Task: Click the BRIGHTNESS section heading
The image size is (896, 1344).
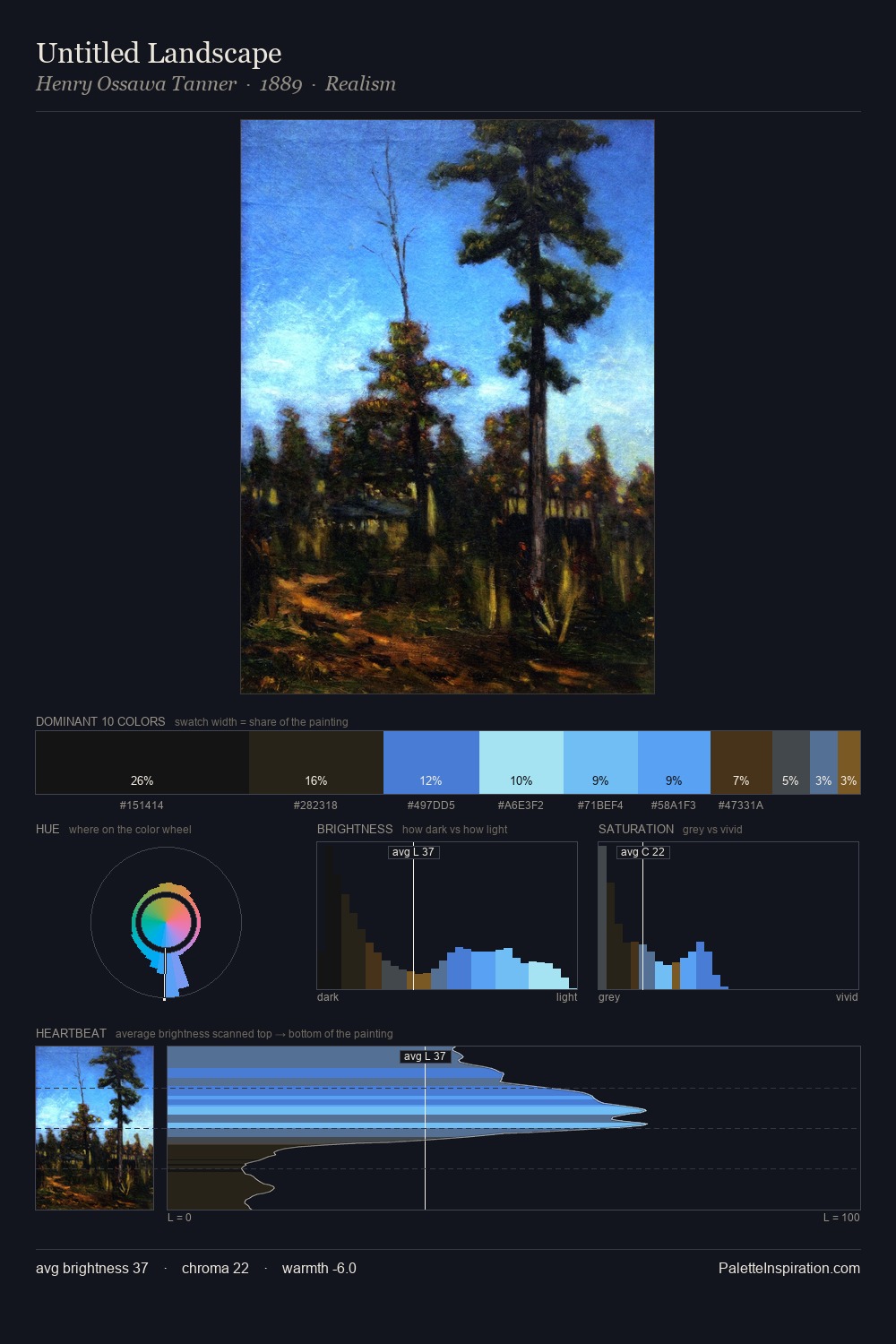Action: tap(355, 829)
